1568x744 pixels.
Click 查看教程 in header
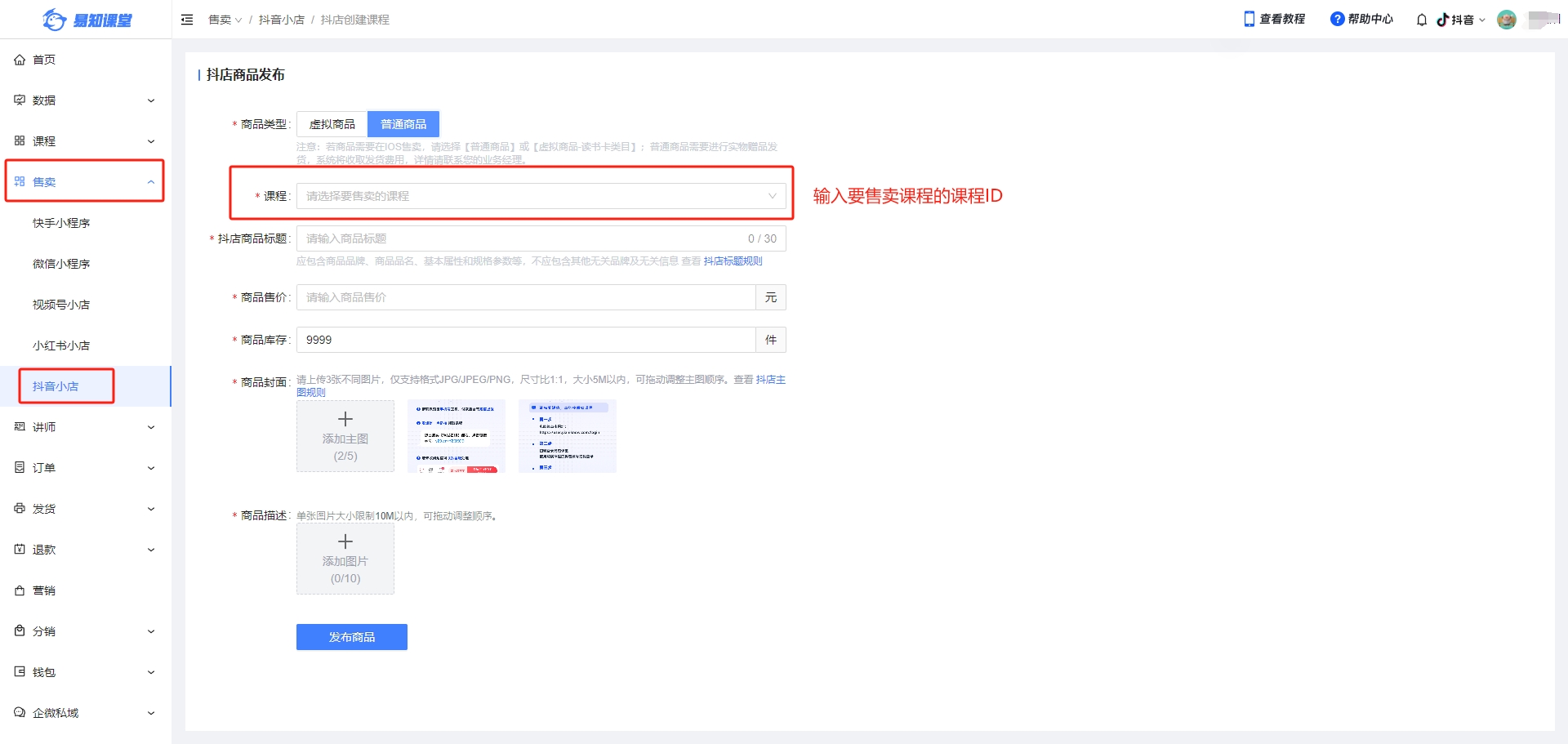(1282, 19)
